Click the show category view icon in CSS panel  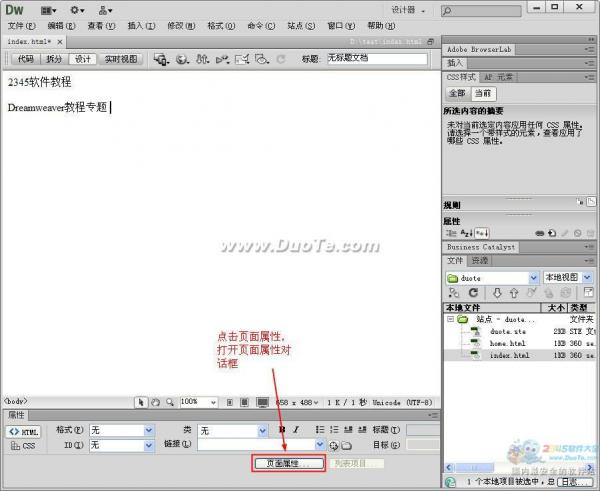tap(451, 233)
